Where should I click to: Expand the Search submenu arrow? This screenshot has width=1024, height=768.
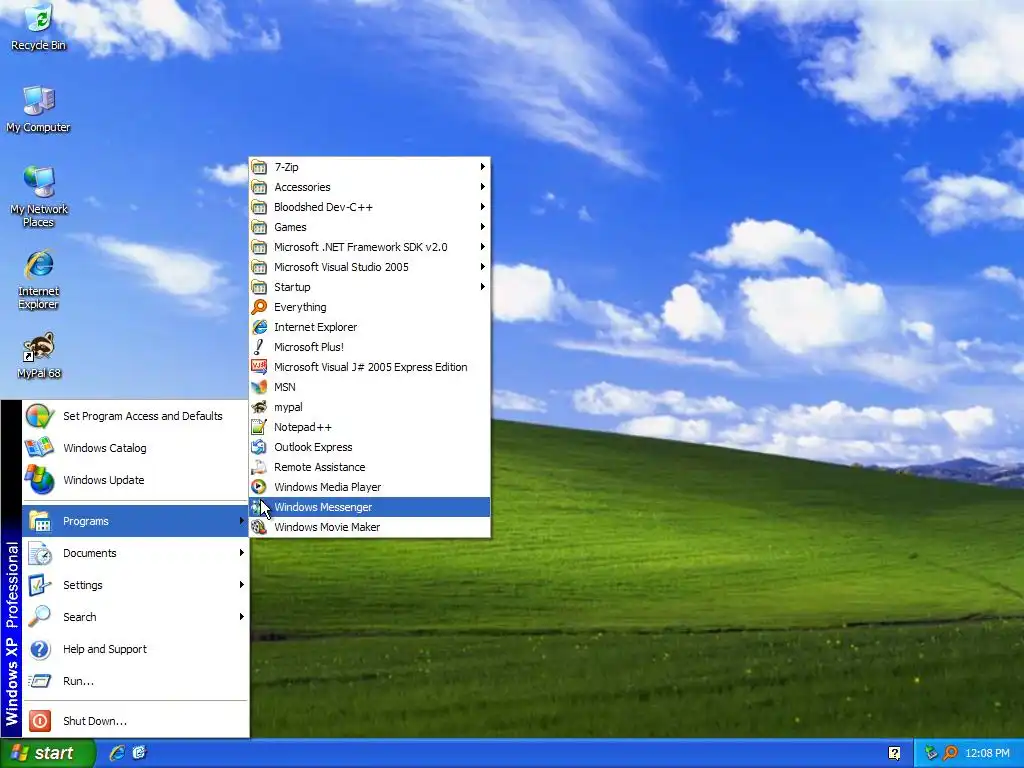tap(242, 616)
